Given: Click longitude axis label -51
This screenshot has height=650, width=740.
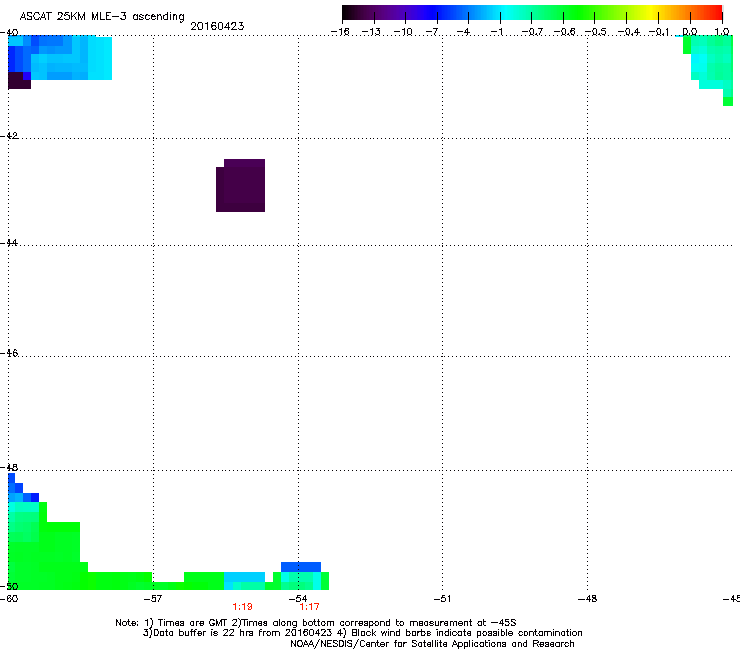Looking at the screenshot, I should click(442, 599).
